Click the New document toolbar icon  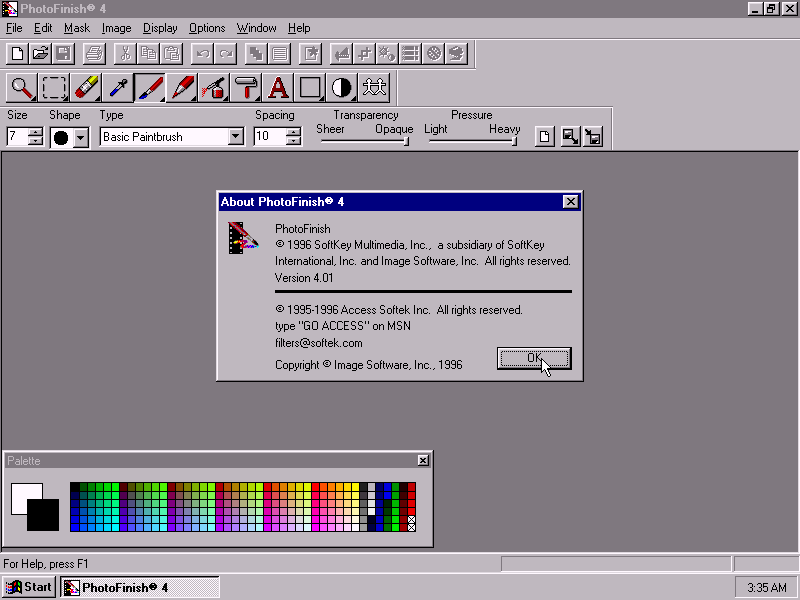tap(17, 54)
